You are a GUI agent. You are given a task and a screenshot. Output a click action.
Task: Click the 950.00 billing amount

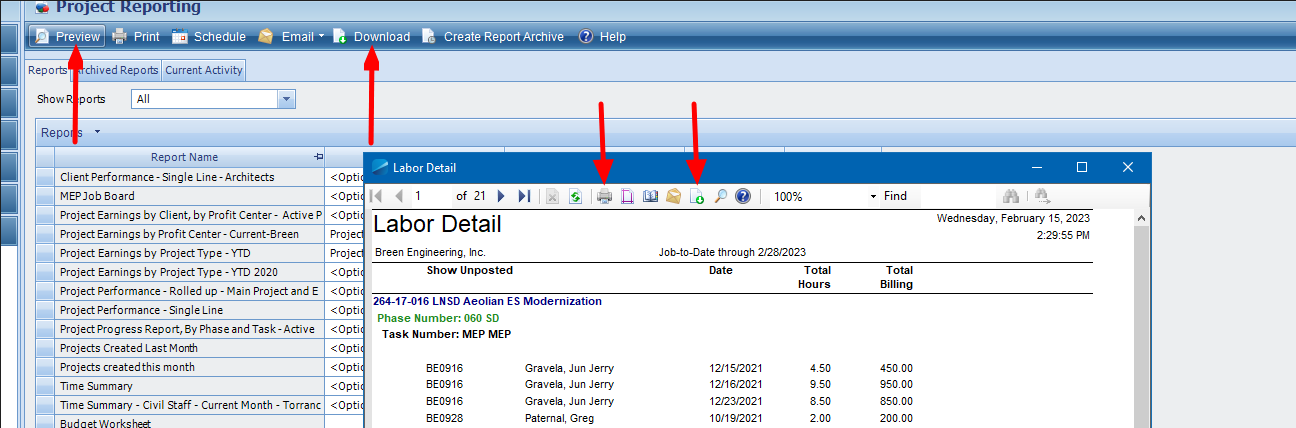click(x=895, y=384)
